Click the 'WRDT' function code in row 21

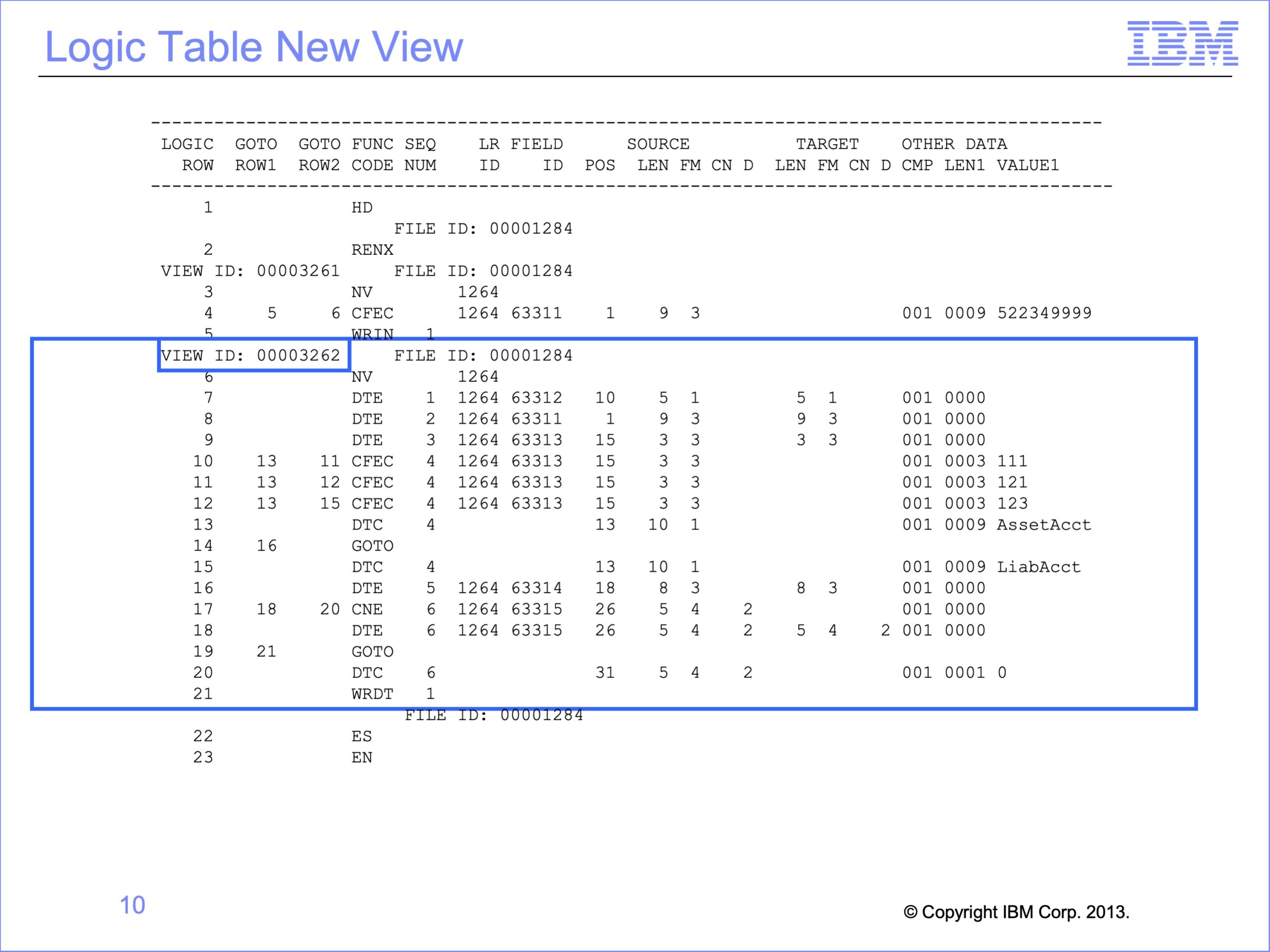[372, 694]
